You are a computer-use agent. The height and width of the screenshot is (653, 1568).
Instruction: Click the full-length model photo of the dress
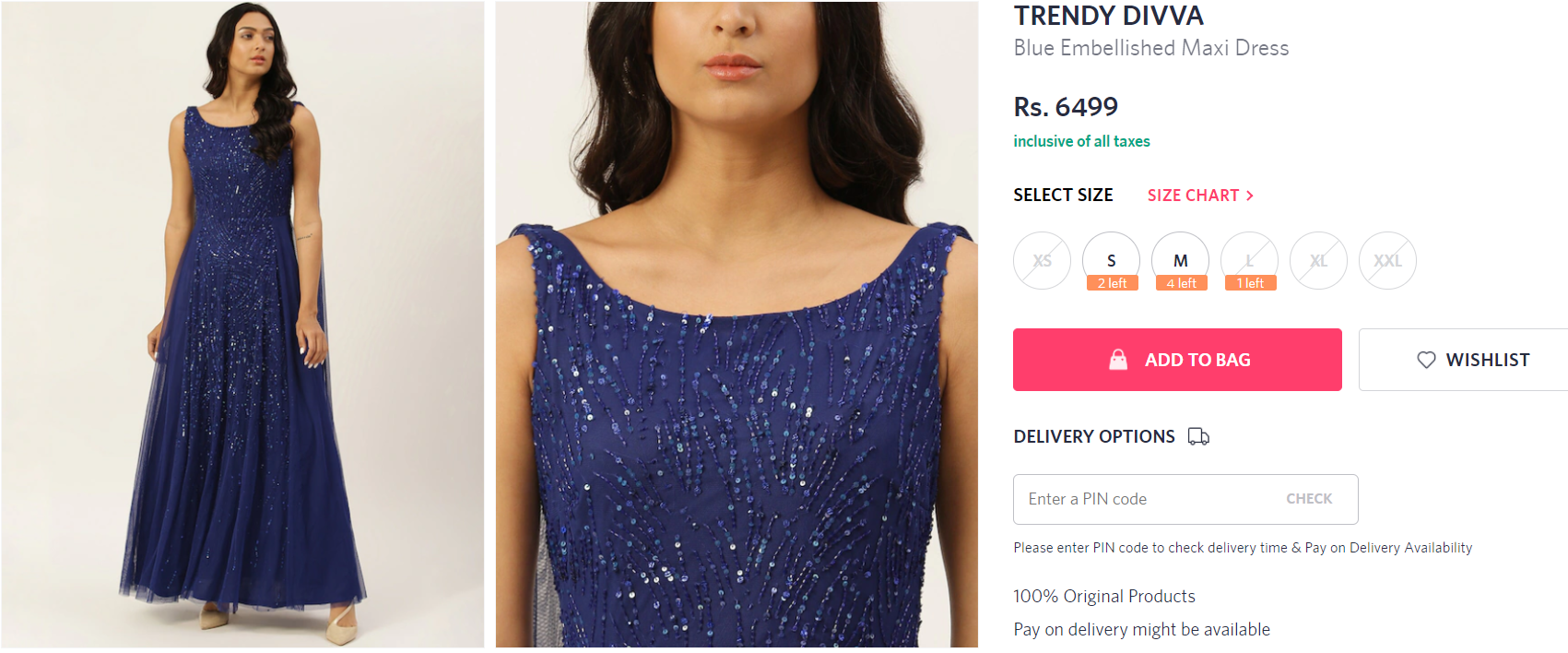(x=242, y=326)
